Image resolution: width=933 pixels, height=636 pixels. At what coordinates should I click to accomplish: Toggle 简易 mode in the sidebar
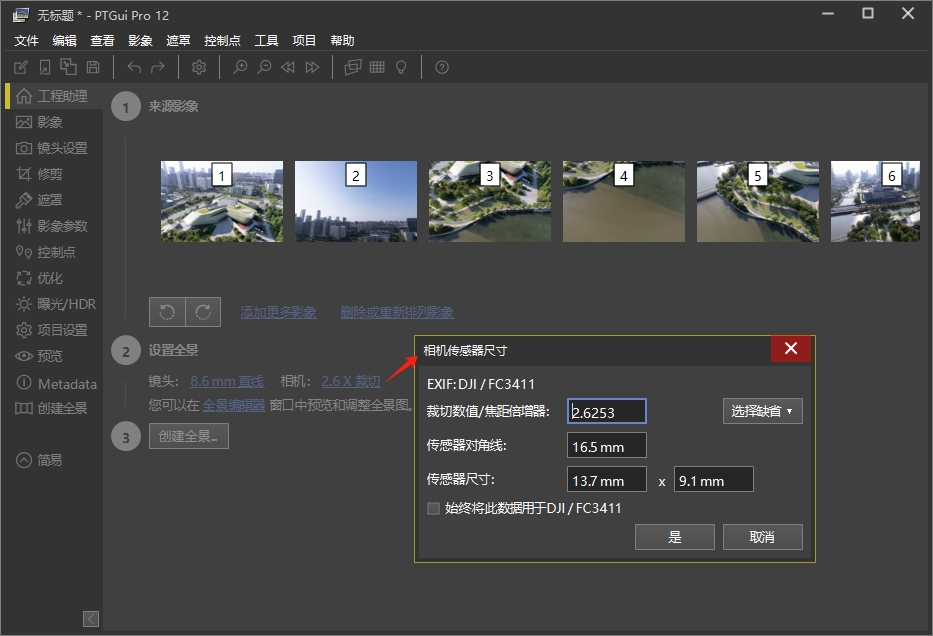[39, 460]
